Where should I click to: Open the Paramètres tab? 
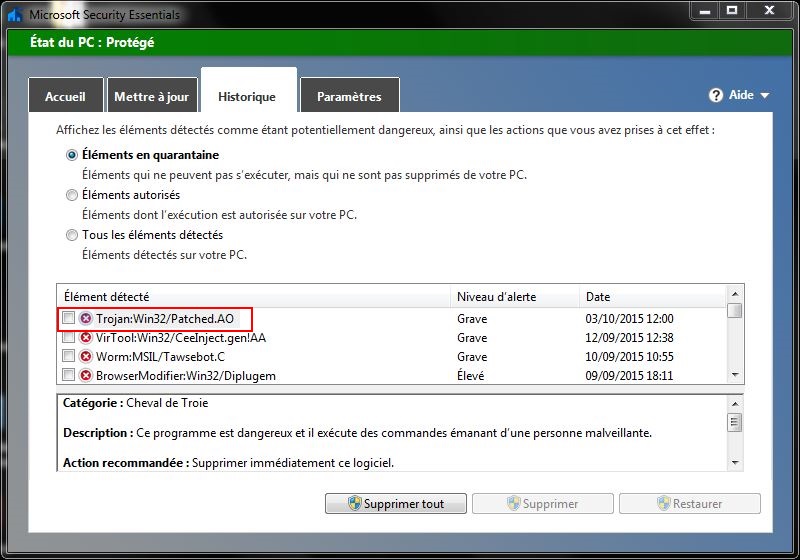pos(349,97)
